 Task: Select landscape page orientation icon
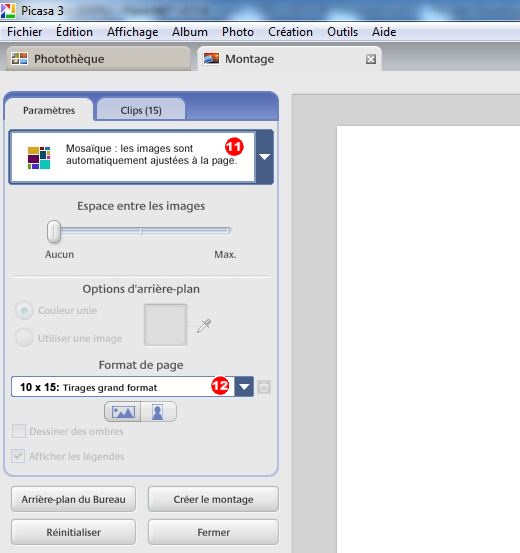[123, 412]
